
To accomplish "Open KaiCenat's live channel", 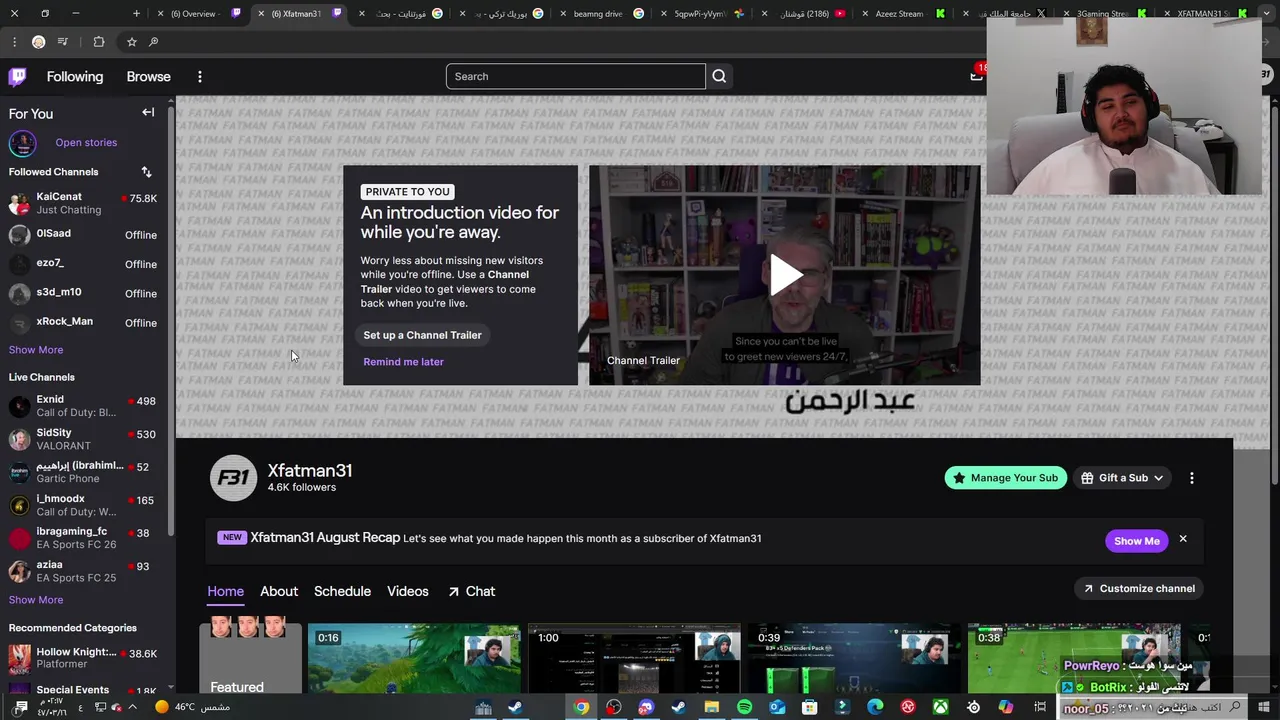I will tap(84, 203).
